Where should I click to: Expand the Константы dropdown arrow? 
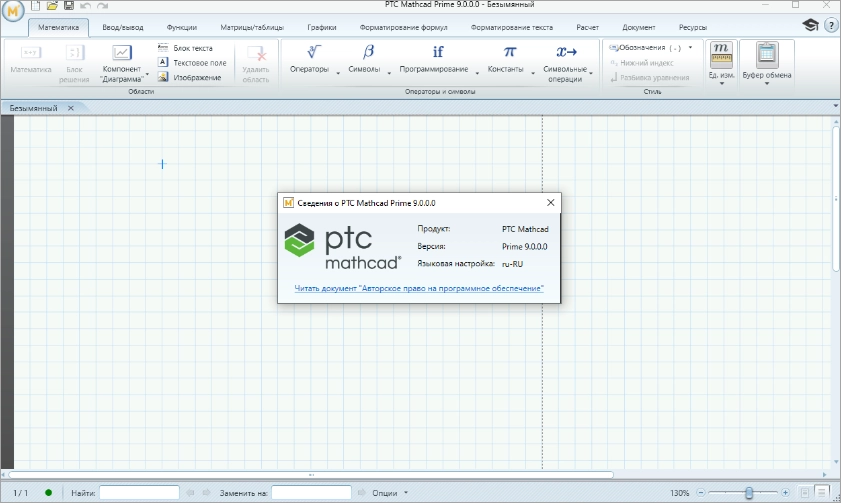tap(533, 73)
